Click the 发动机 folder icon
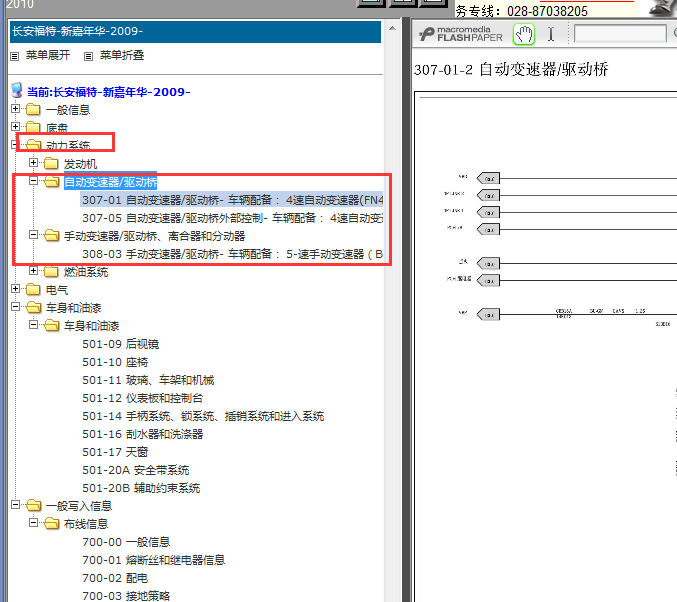Screen dimensions: 677x602 click(x=51, y=163)
